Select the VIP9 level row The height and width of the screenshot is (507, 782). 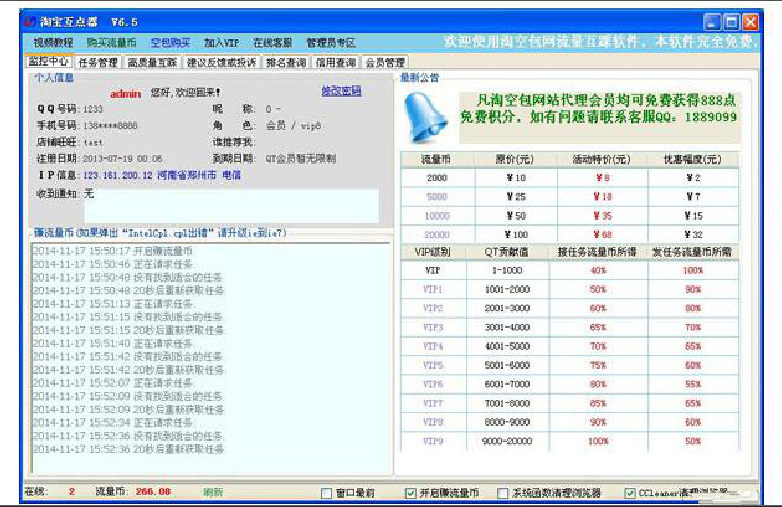click(570, 441)
